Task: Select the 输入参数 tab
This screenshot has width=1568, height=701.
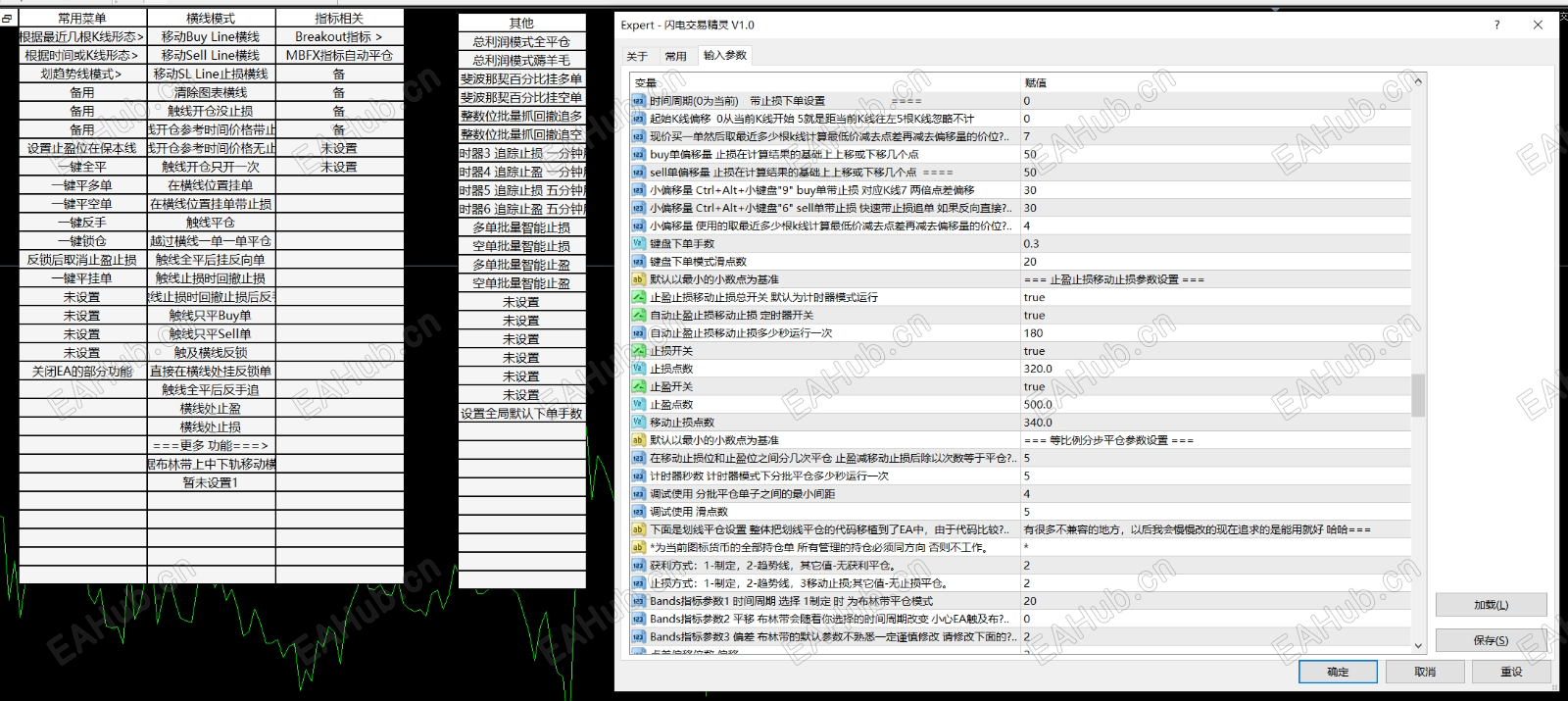Action: tap(725, 55)
